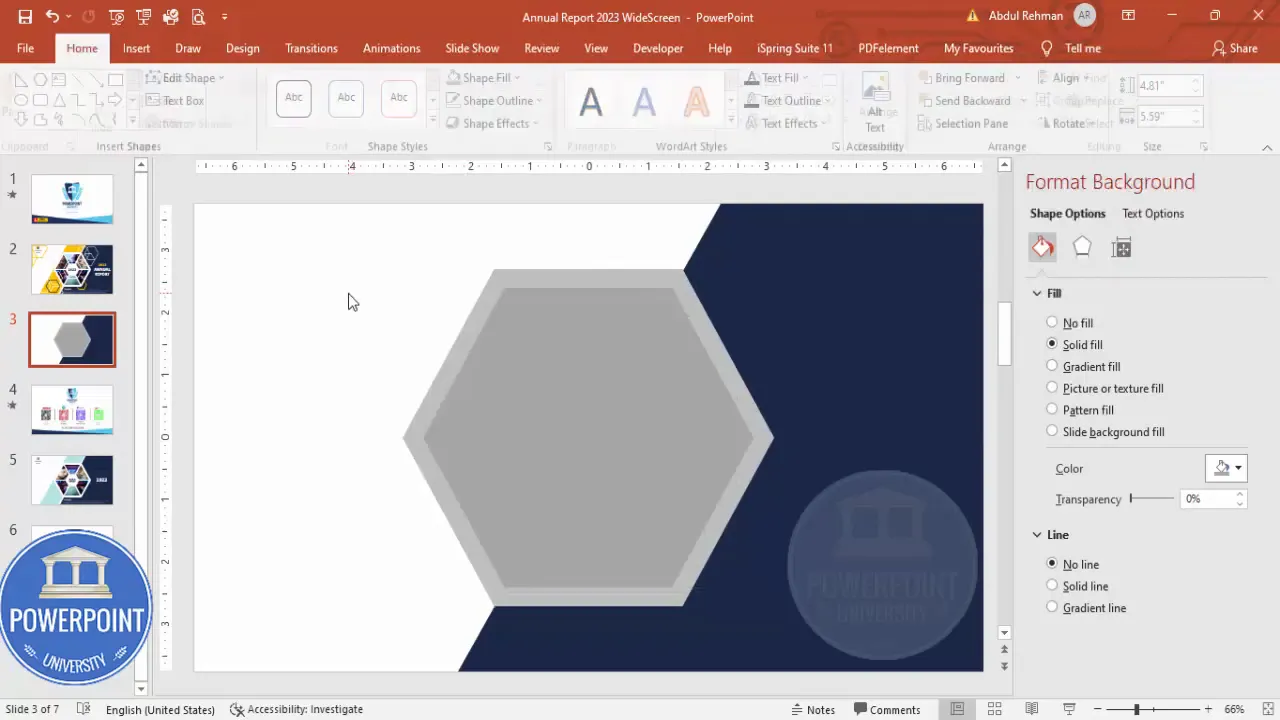Switch to Normal view icon
The height and width of the screenshot is (720, 1280).
click(957, 709)
